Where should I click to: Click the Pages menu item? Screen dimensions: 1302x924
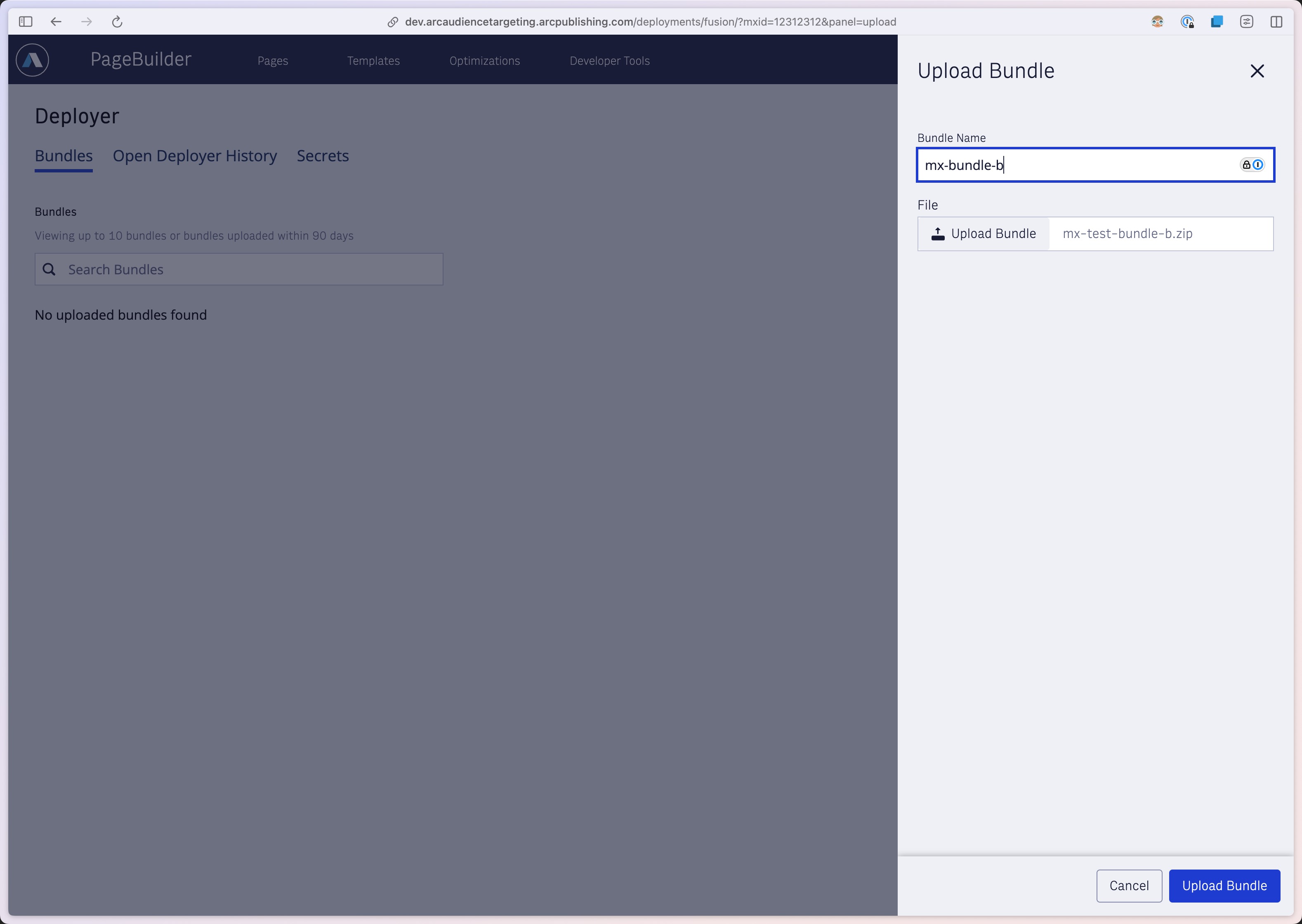(x=272, y=60)
